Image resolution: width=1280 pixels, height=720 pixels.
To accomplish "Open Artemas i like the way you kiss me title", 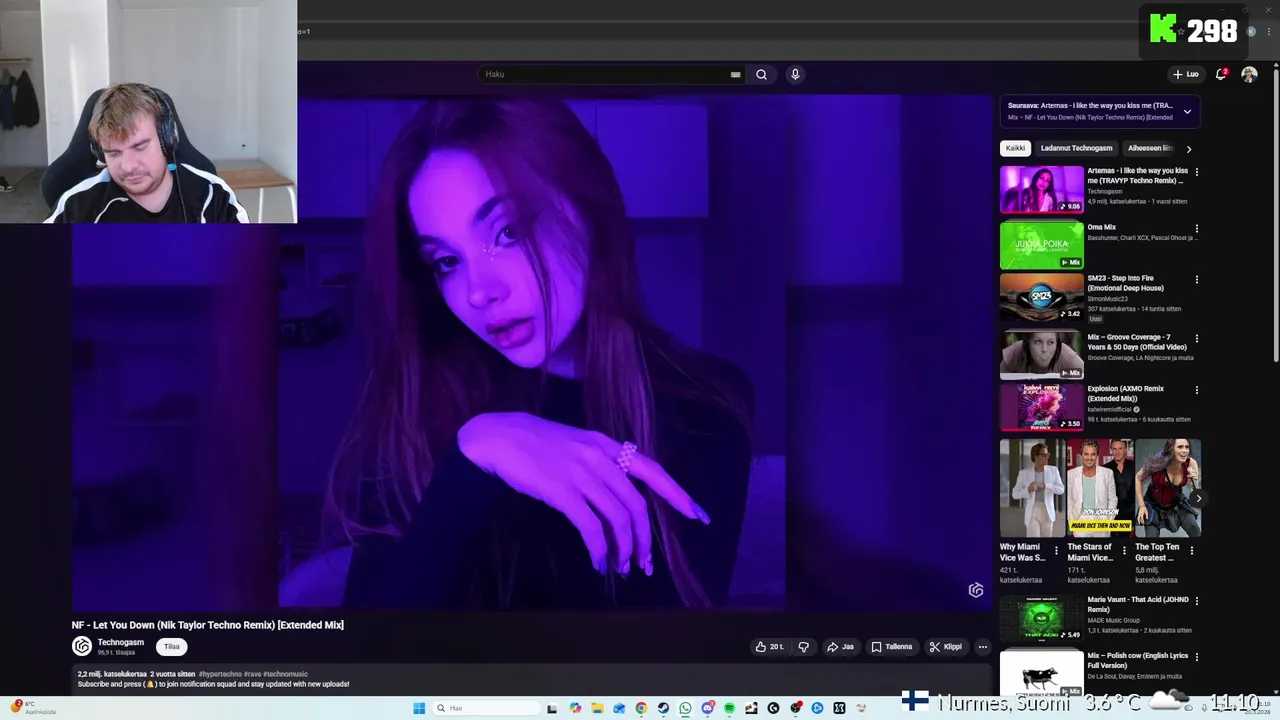I will [x=1137, y=175].
